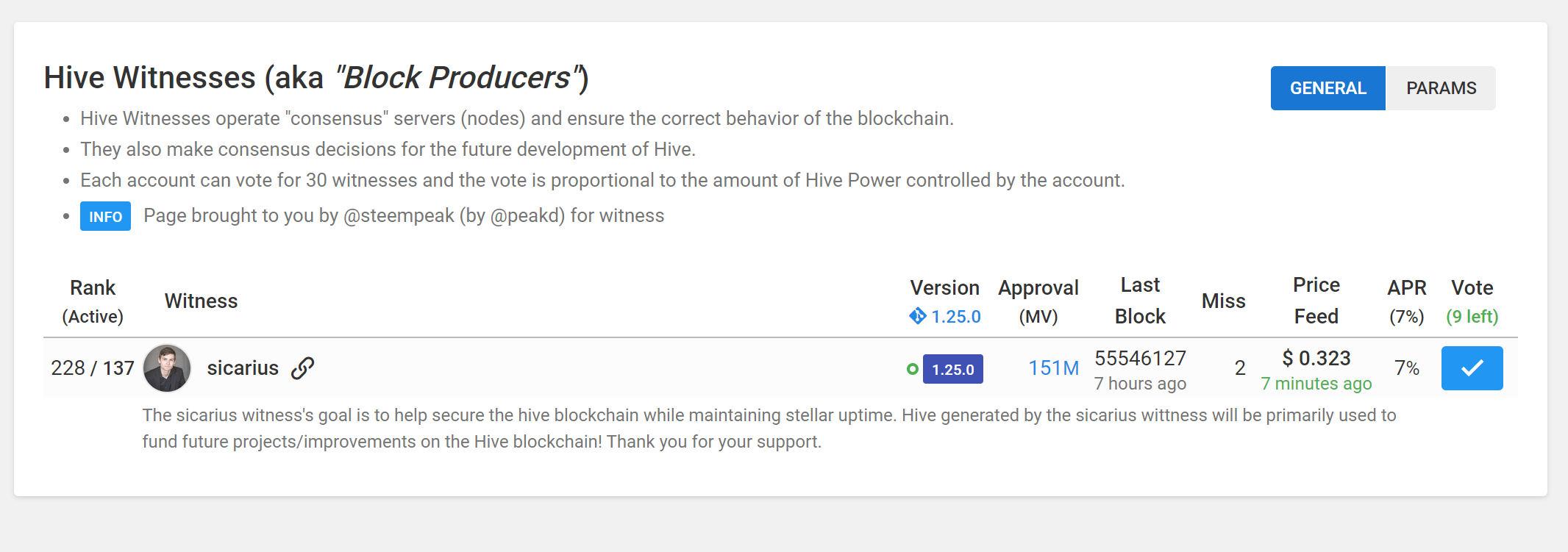Image resolution: width=1568 pixels, height=552 pixels.
Task: Open sicarius profile avatar picture
Action: pos(167,368)
